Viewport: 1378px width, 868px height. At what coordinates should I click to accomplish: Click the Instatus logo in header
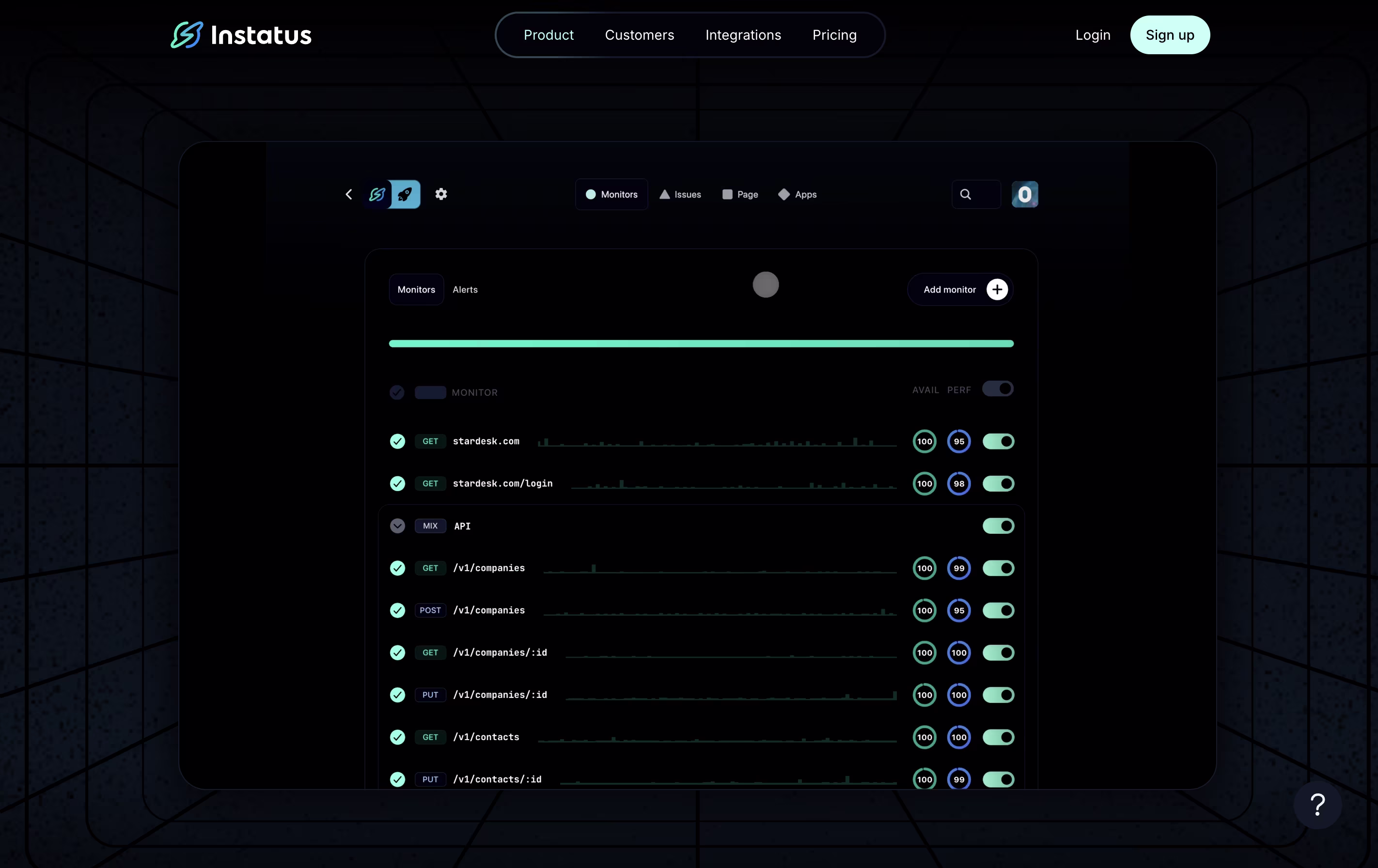(241, 35)
